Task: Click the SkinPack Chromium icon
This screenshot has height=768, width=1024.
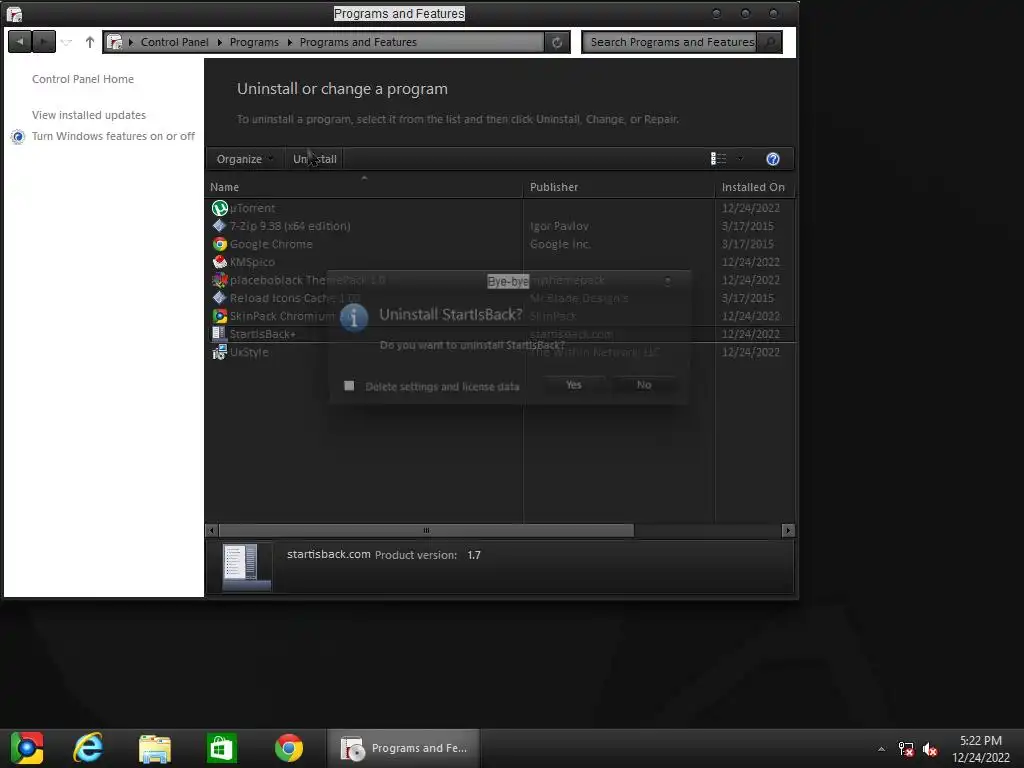Action: pos(219,316)
